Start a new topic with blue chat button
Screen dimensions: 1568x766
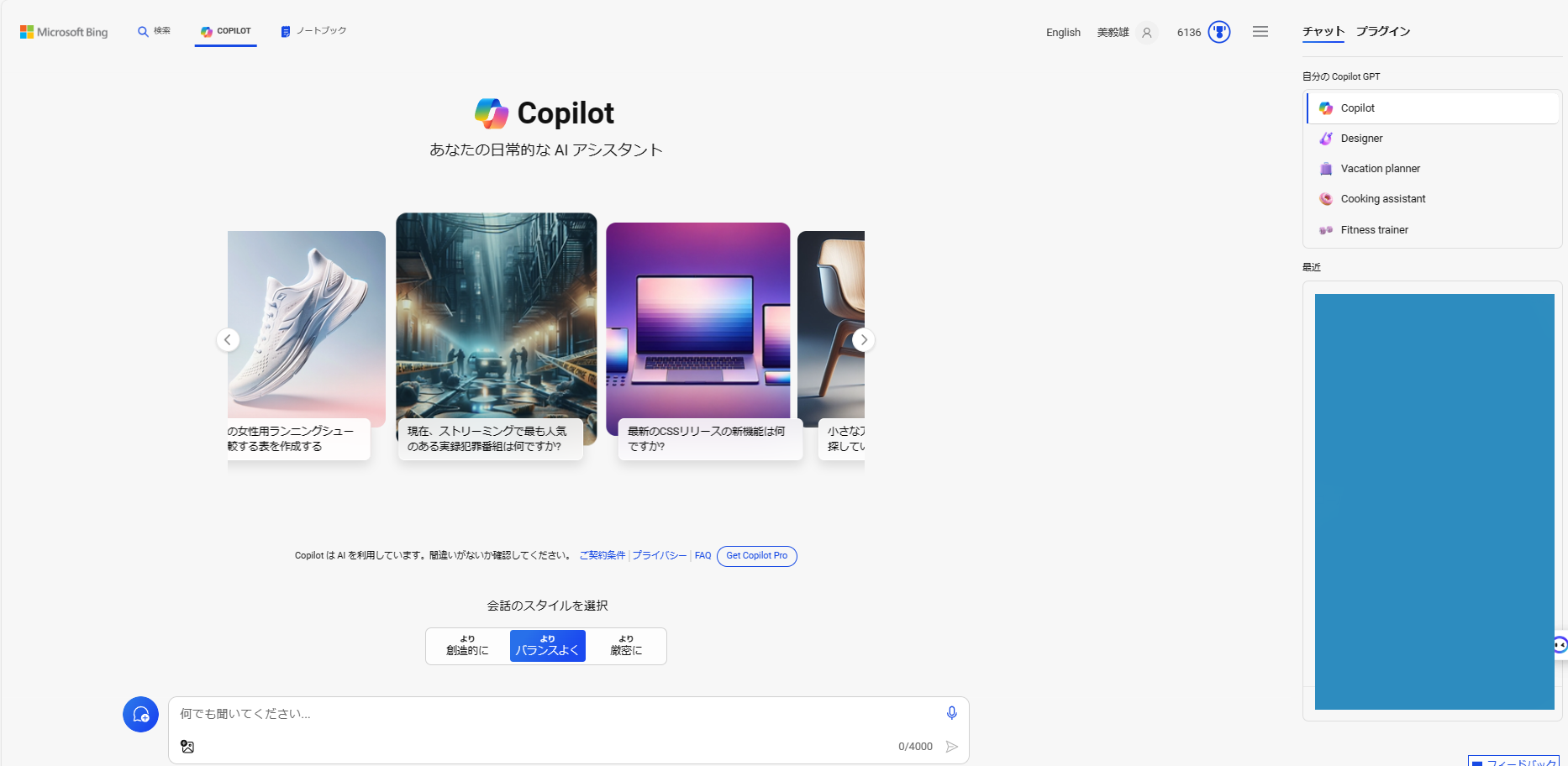(140, 715)
